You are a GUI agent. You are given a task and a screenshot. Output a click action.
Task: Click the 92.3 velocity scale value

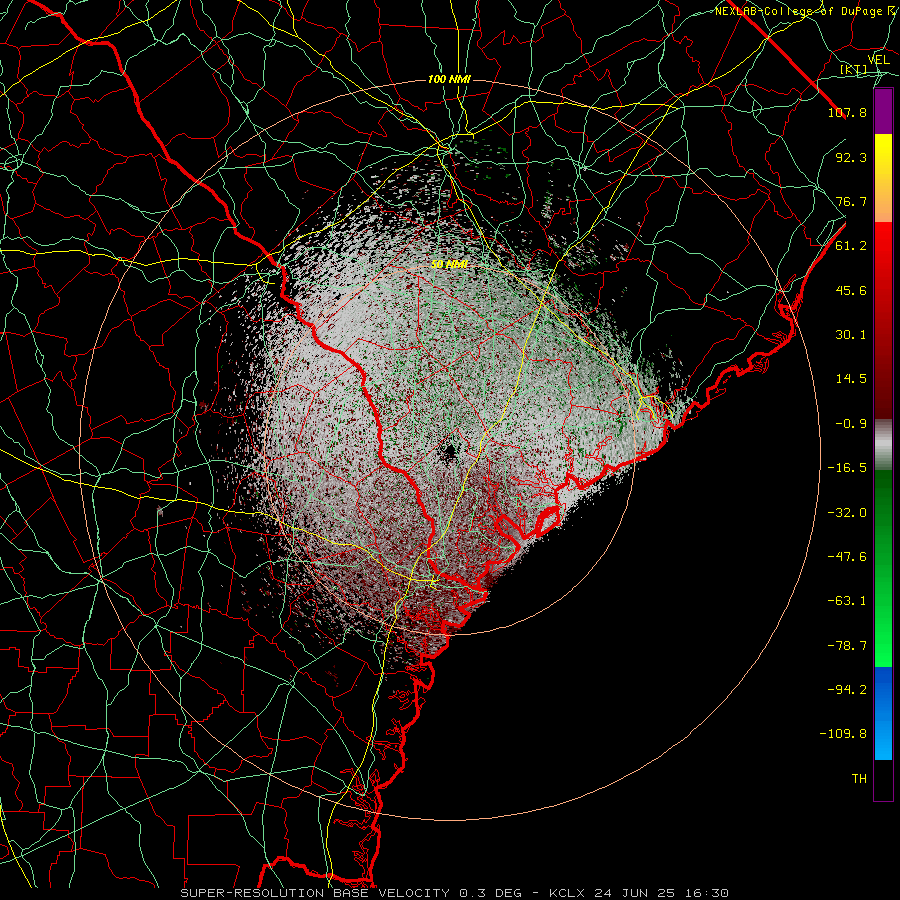pyautogui.click(x=851, y=157)
